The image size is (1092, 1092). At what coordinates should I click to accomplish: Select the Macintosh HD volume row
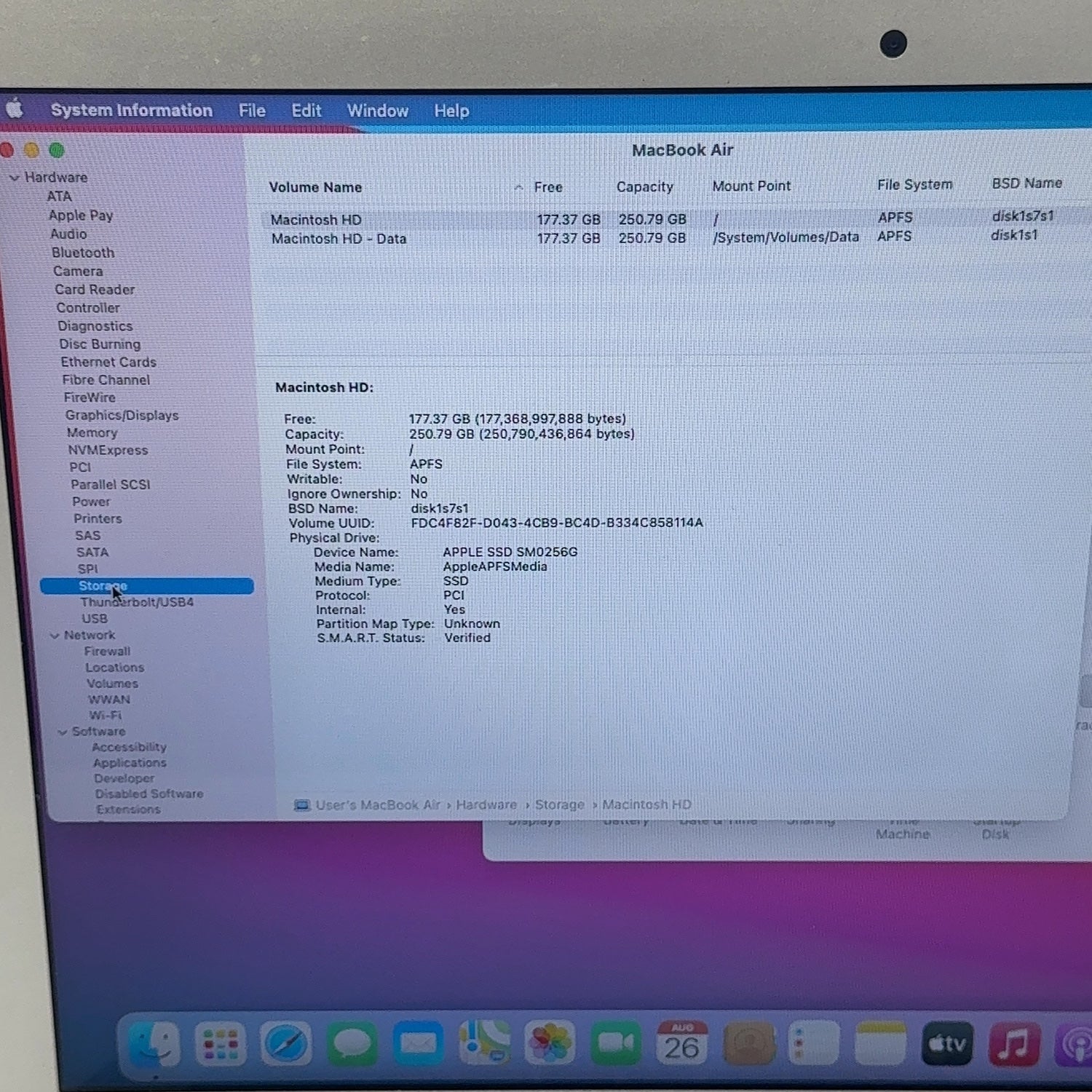click(x=676, y=218)
